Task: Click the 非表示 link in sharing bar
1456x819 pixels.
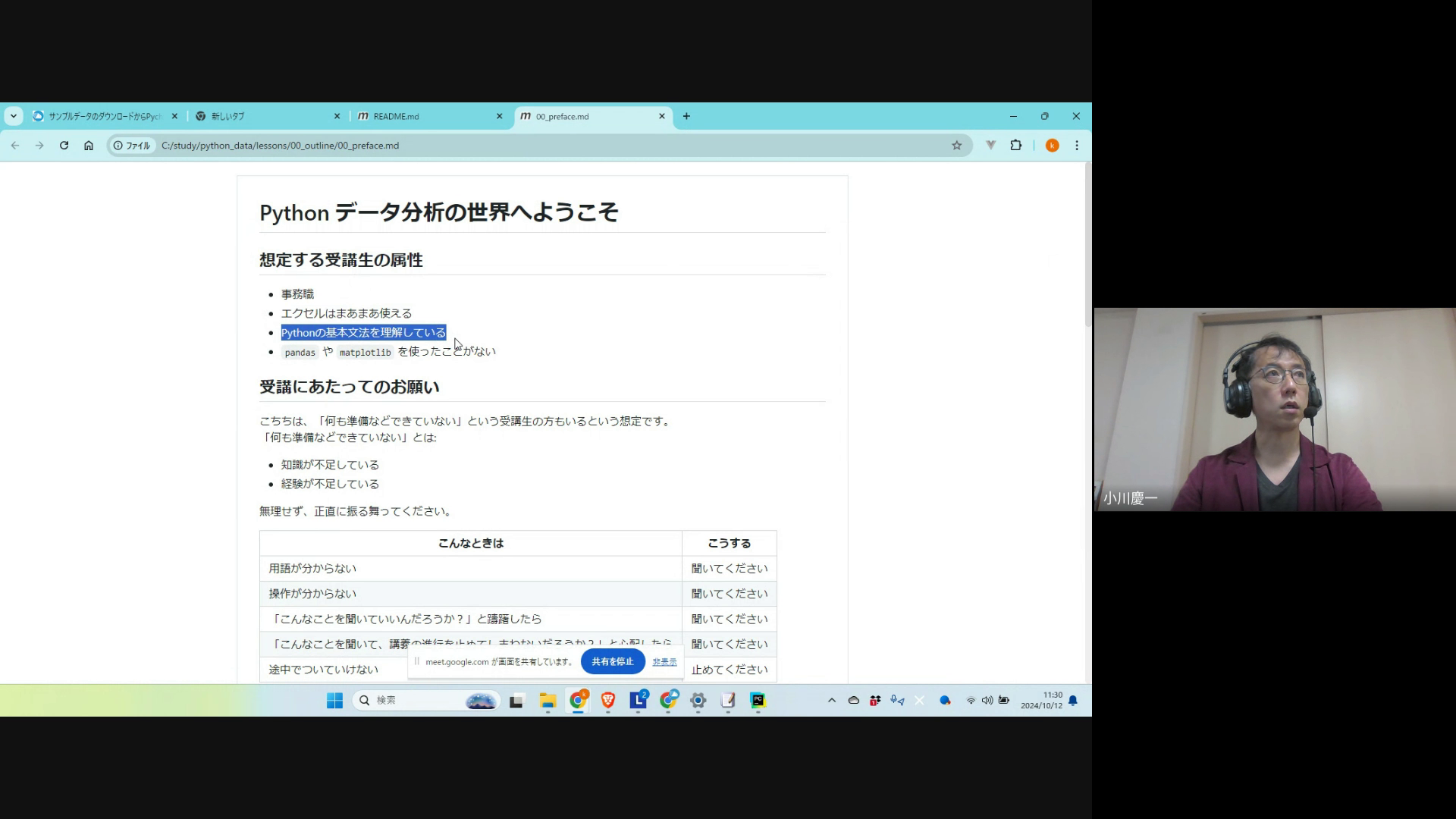Action: pyautogui.click(x=664, y=662)
